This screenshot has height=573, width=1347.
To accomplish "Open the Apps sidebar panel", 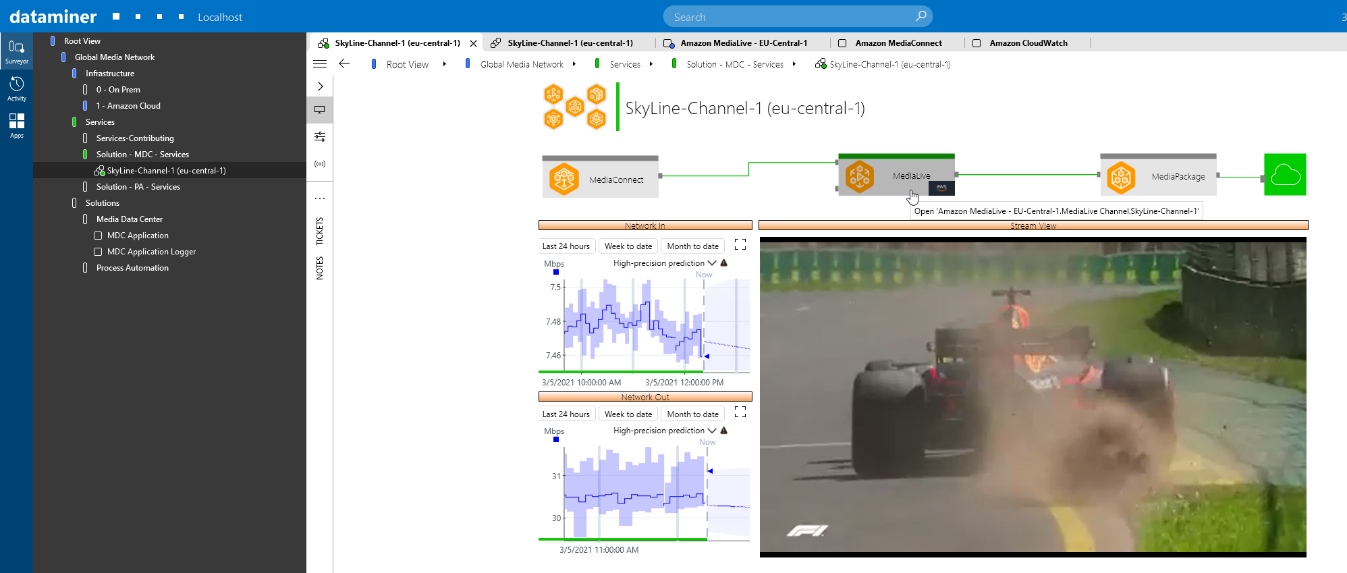I will coord(16,125).
